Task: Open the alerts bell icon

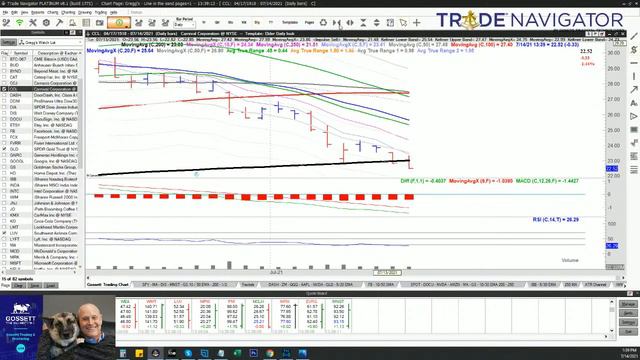Action: 73,23
